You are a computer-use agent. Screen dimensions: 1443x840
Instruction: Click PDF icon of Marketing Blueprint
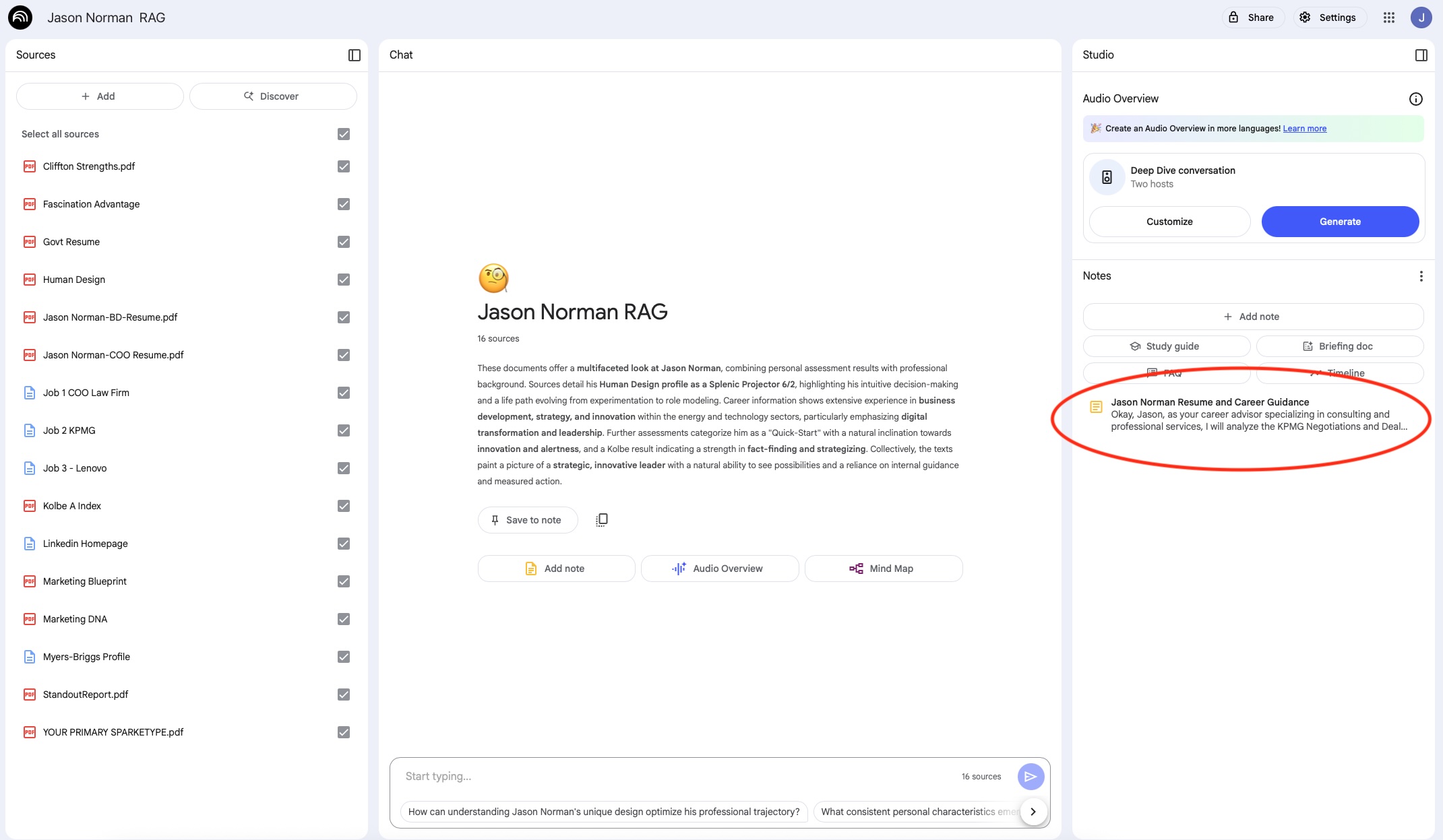tap(30, 581)
